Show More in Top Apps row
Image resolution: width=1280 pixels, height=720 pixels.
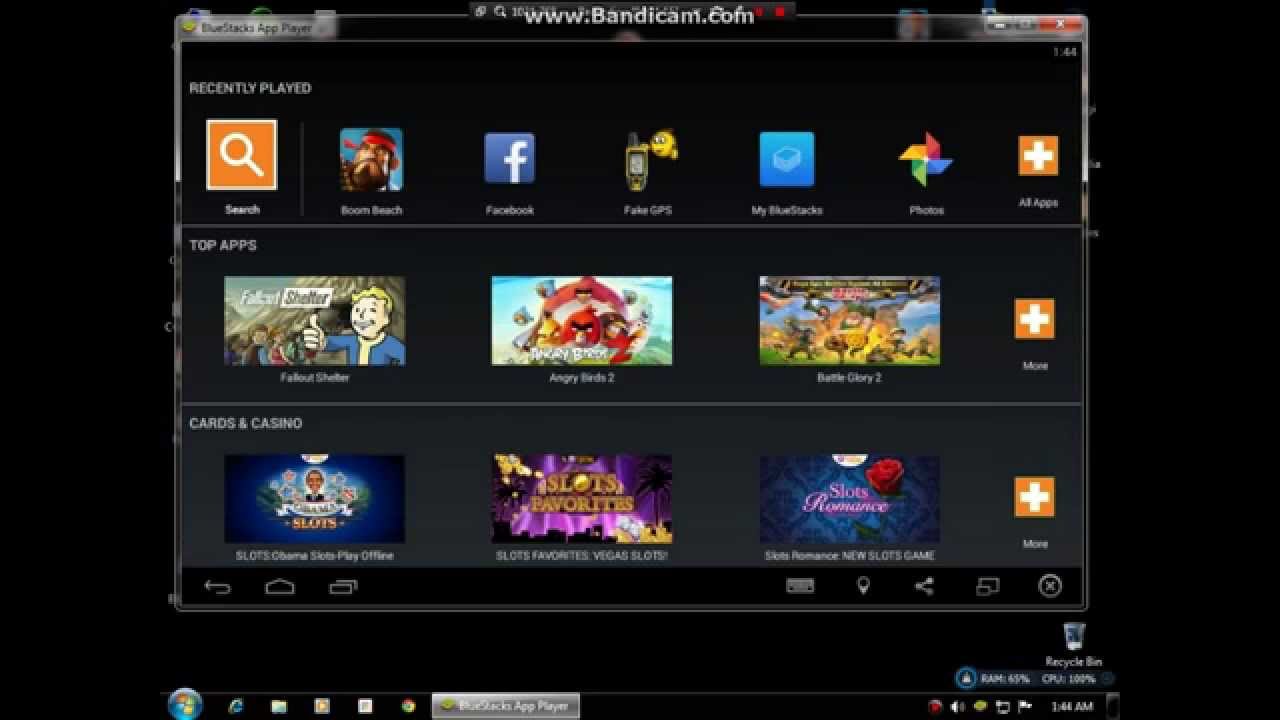(1035, 319)
